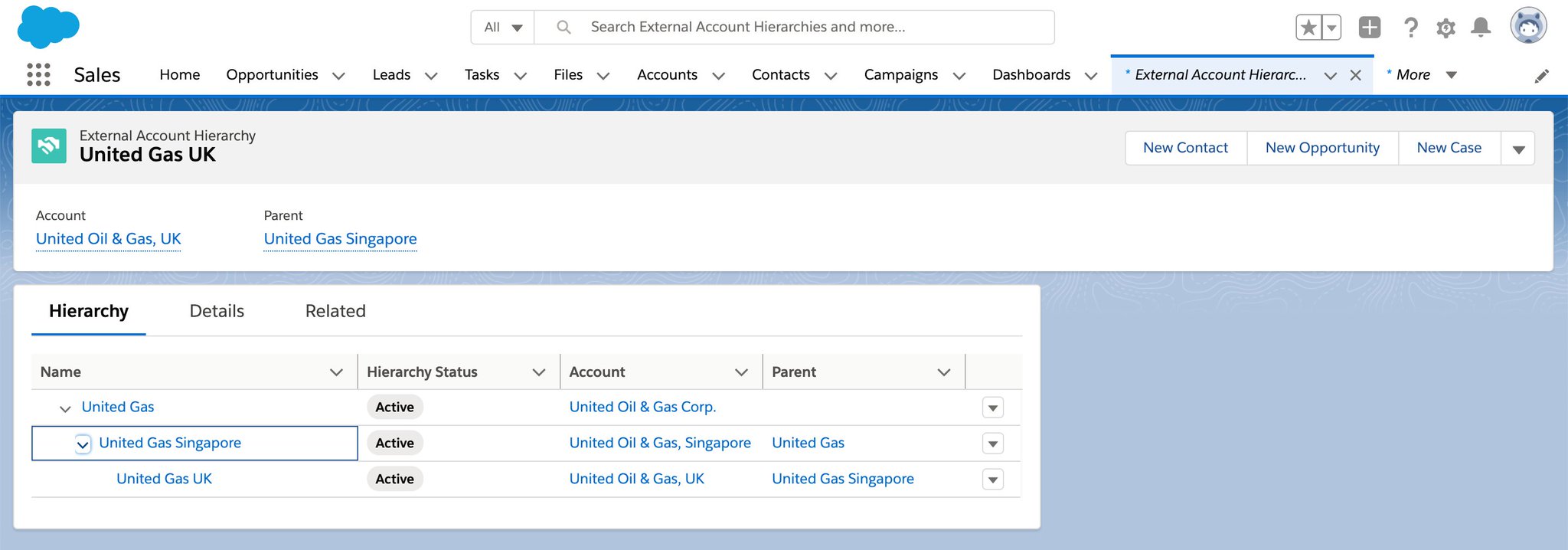
Task: Click the New Case button
Action: pos(1449,148)
